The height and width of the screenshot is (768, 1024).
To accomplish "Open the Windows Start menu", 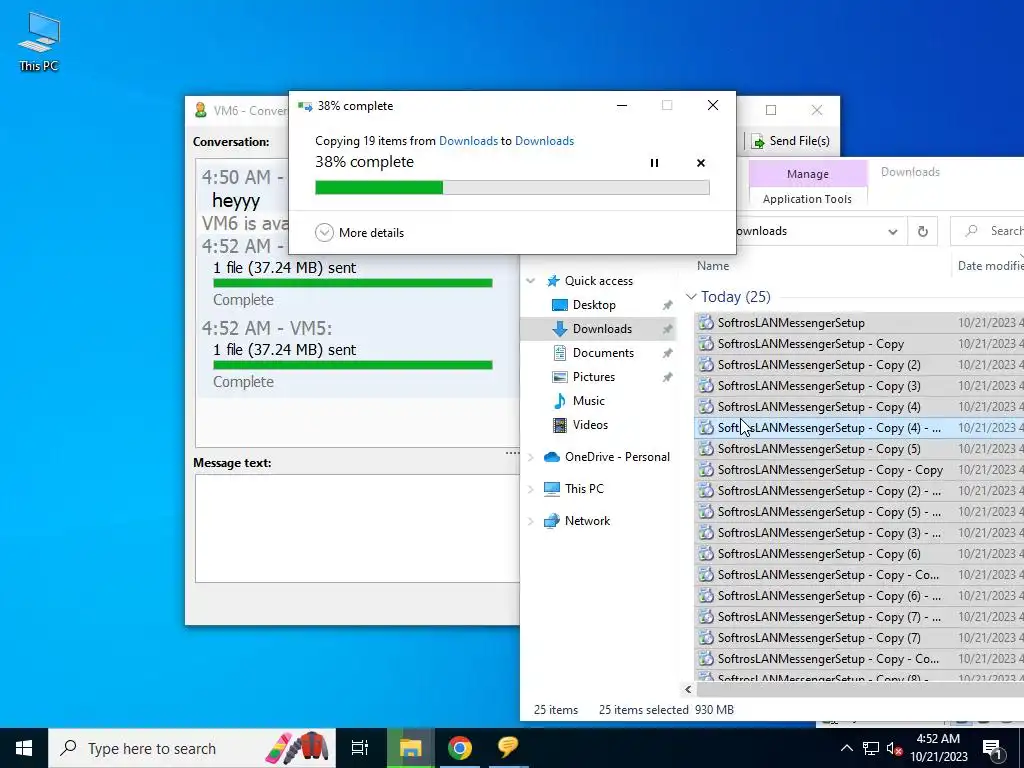I will click(x=24, y=748).
